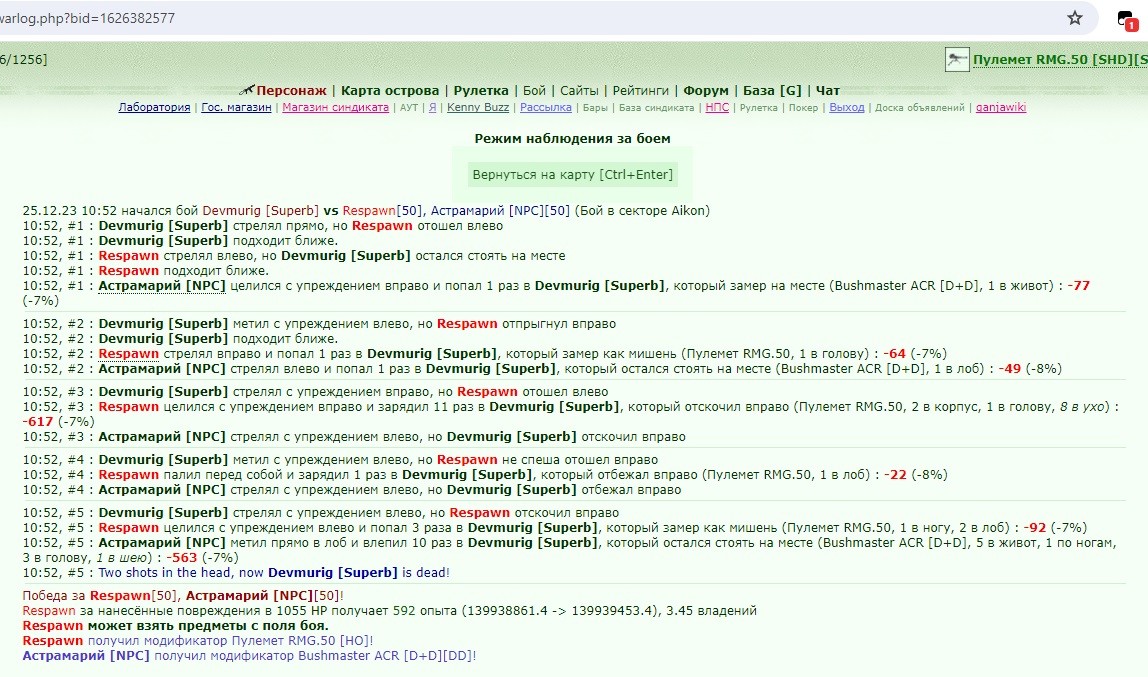
Task: Click Астрамарий [NPC] in round #1 line
Action: (x=162, y=286)
